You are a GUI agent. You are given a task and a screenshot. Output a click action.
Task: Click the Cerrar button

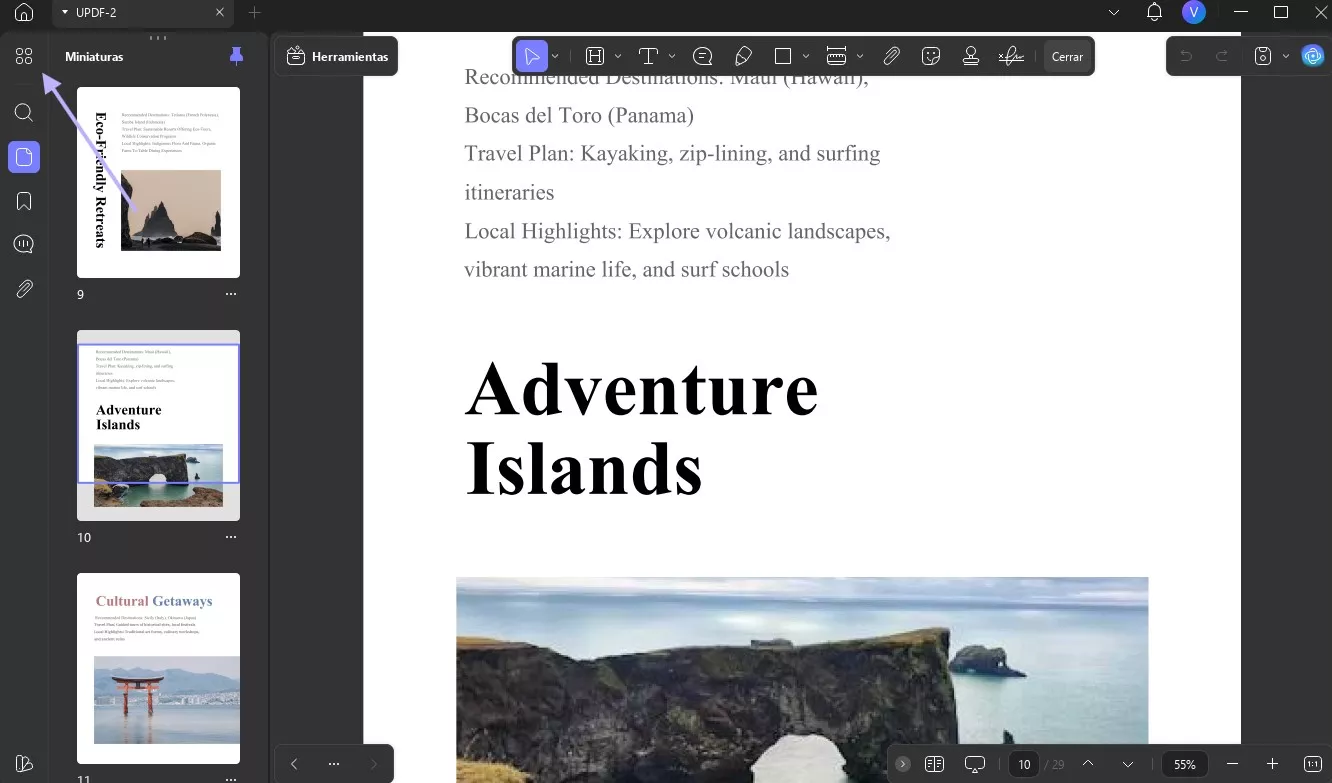pyautogui.click(x=1067, y=57)
